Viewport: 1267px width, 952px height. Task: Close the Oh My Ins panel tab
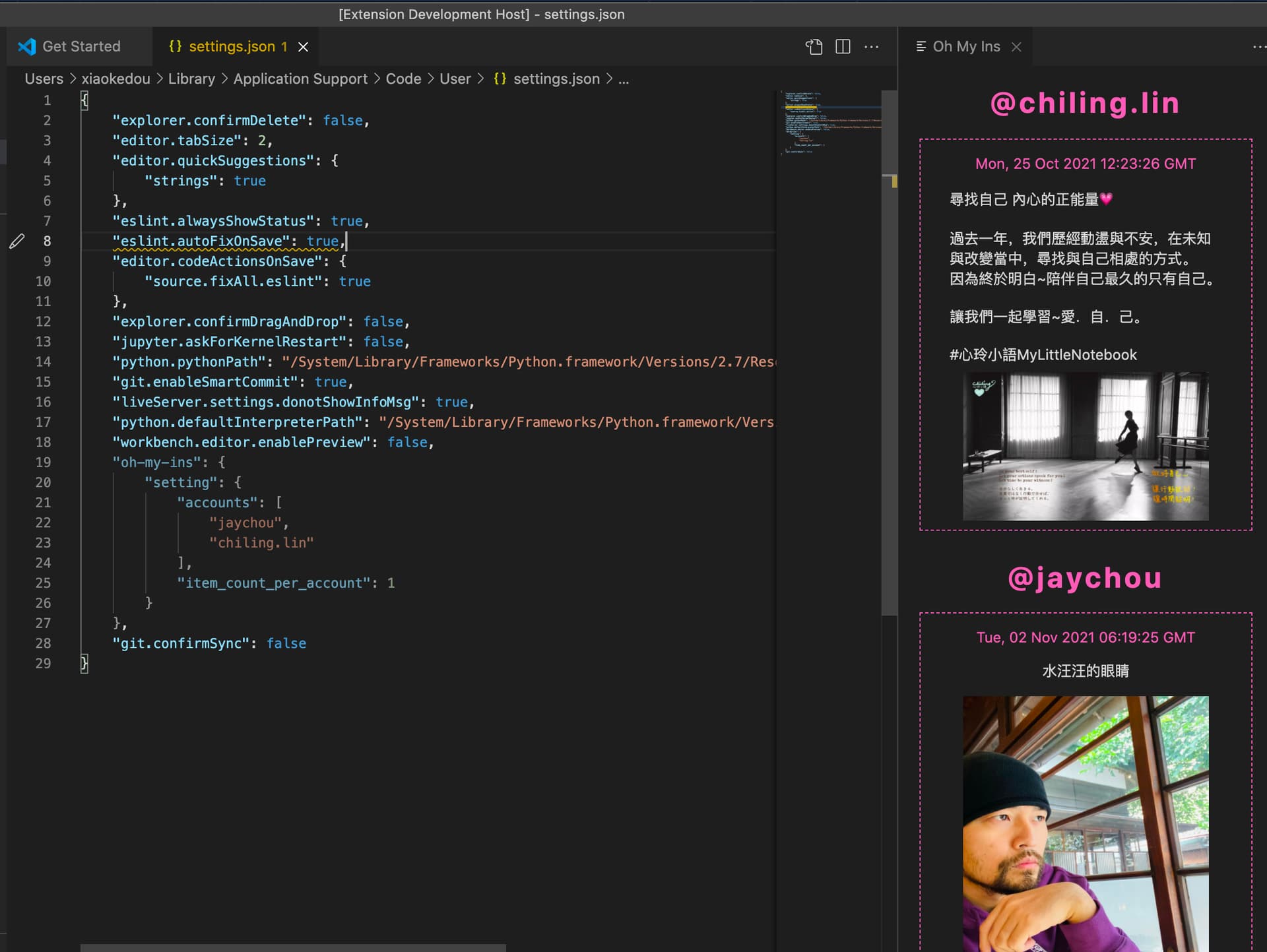tap(1016, 47)
